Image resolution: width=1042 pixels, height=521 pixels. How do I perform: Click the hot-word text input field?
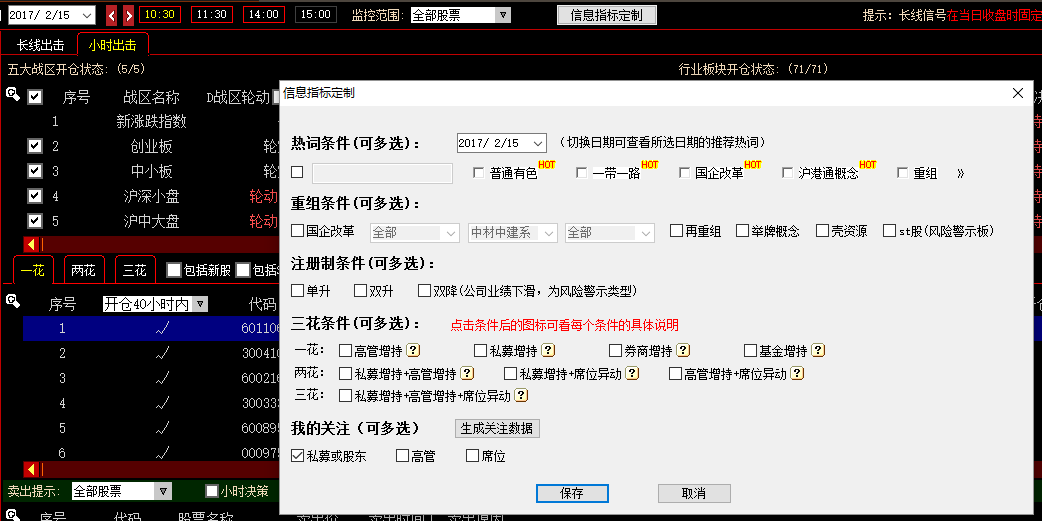(382, 173)
